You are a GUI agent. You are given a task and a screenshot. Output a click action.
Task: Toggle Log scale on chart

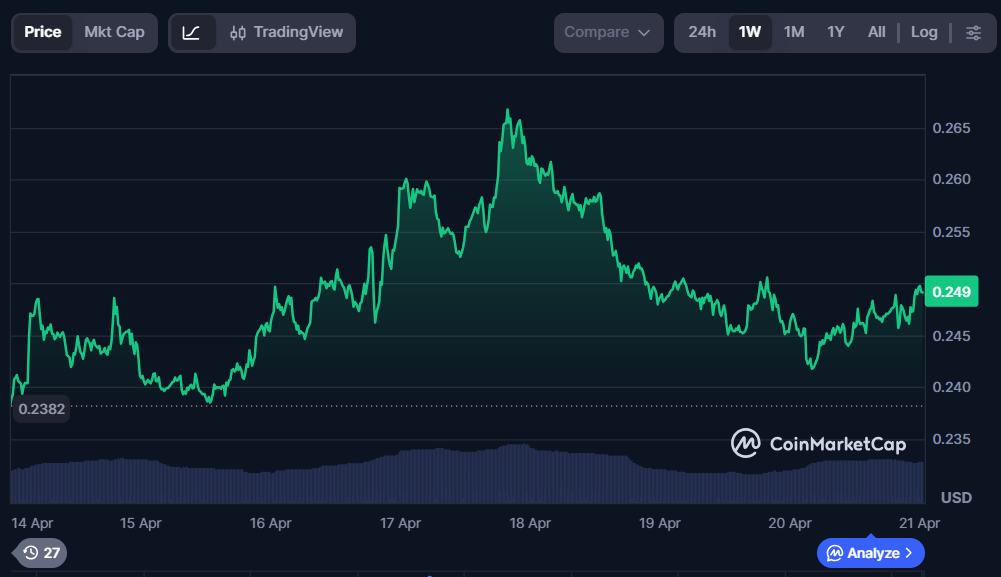click(x=924, y=32)
